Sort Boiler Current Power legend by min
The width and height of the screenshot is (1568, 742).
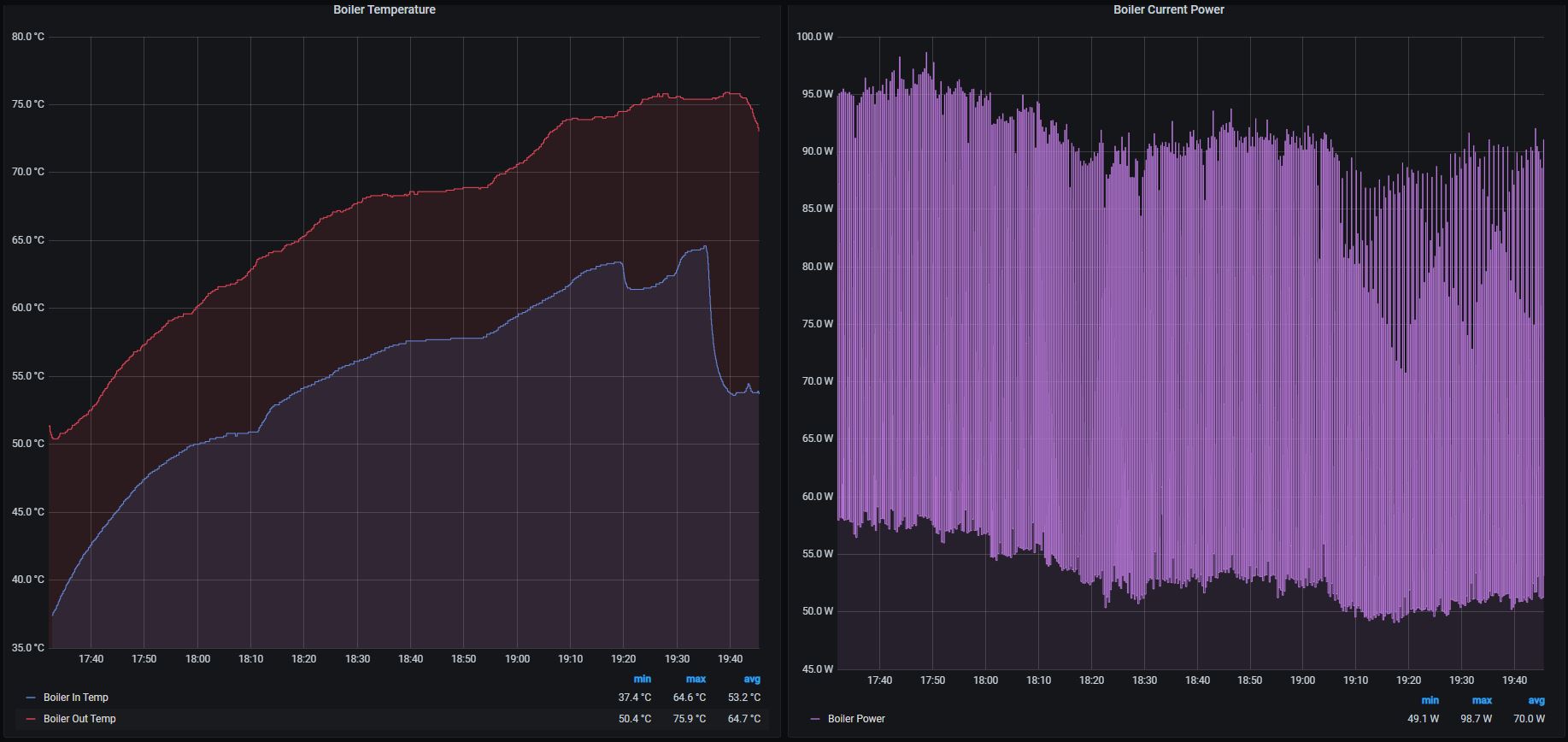click(1430, 700)
